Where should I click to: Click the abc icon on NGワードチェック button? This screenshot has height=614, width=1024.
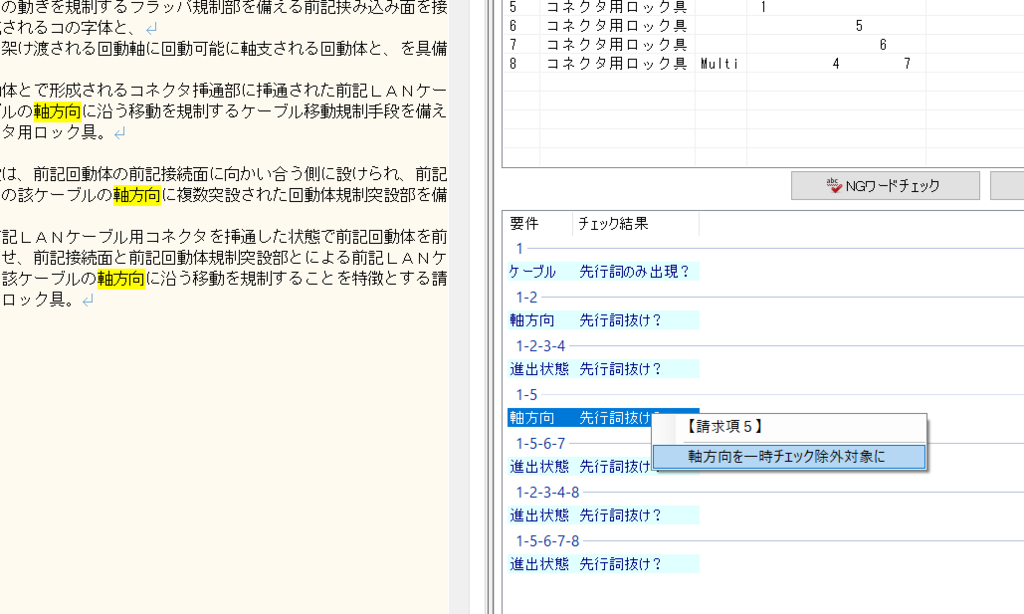point(833,185)
